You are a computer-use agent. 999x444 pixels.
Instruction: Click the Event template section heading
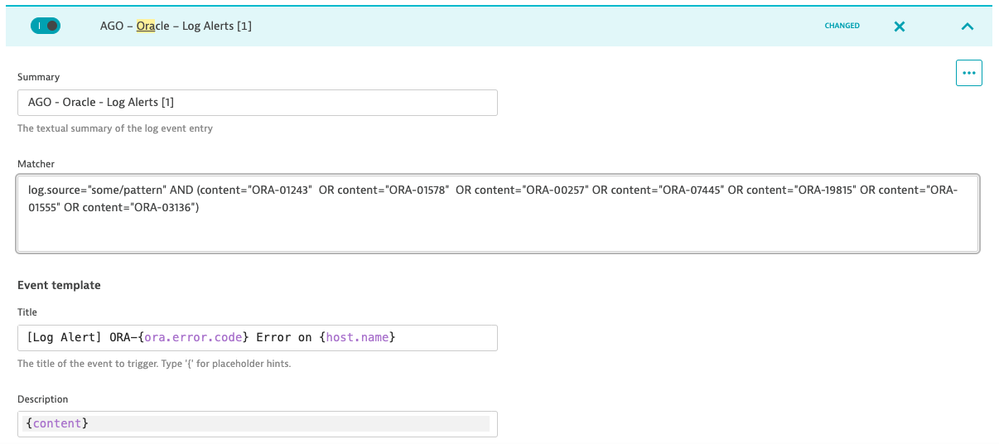point(59,285)
